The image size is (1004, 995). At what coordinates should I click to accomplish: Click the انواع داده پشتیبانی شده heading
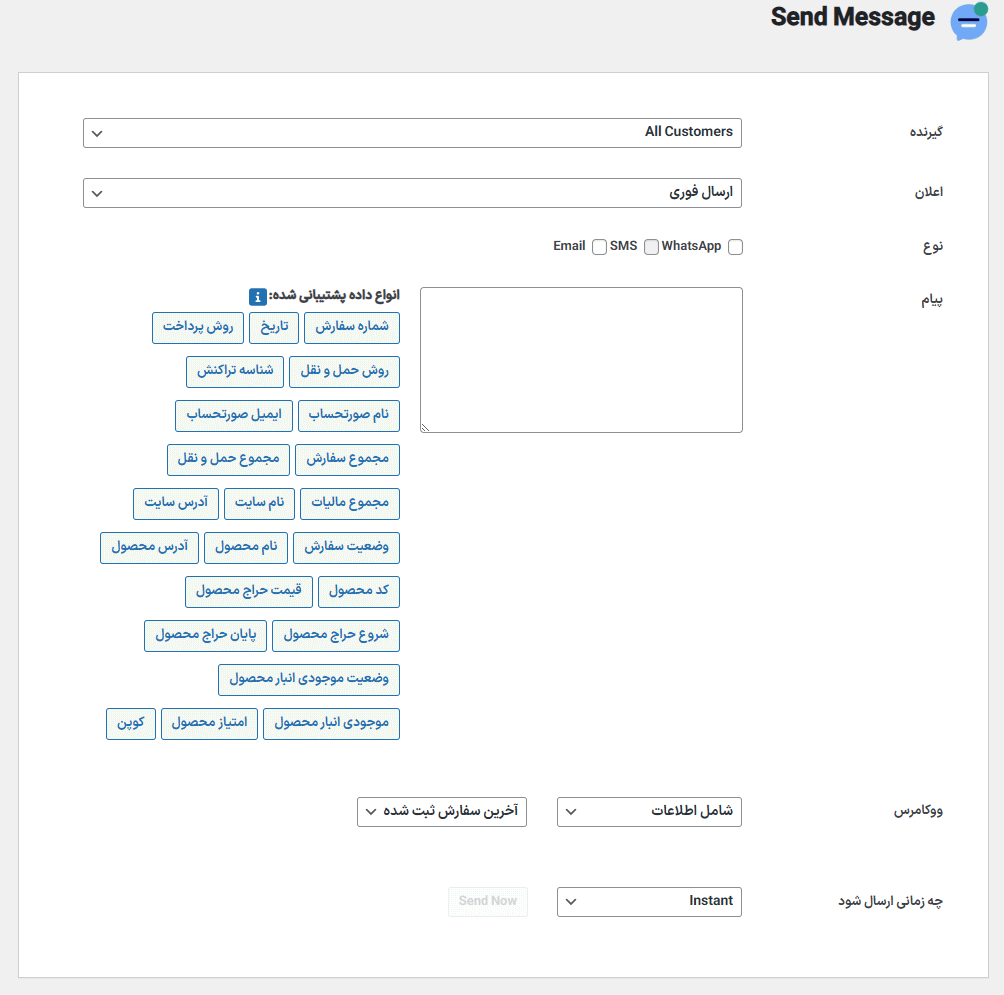point(334,296)
